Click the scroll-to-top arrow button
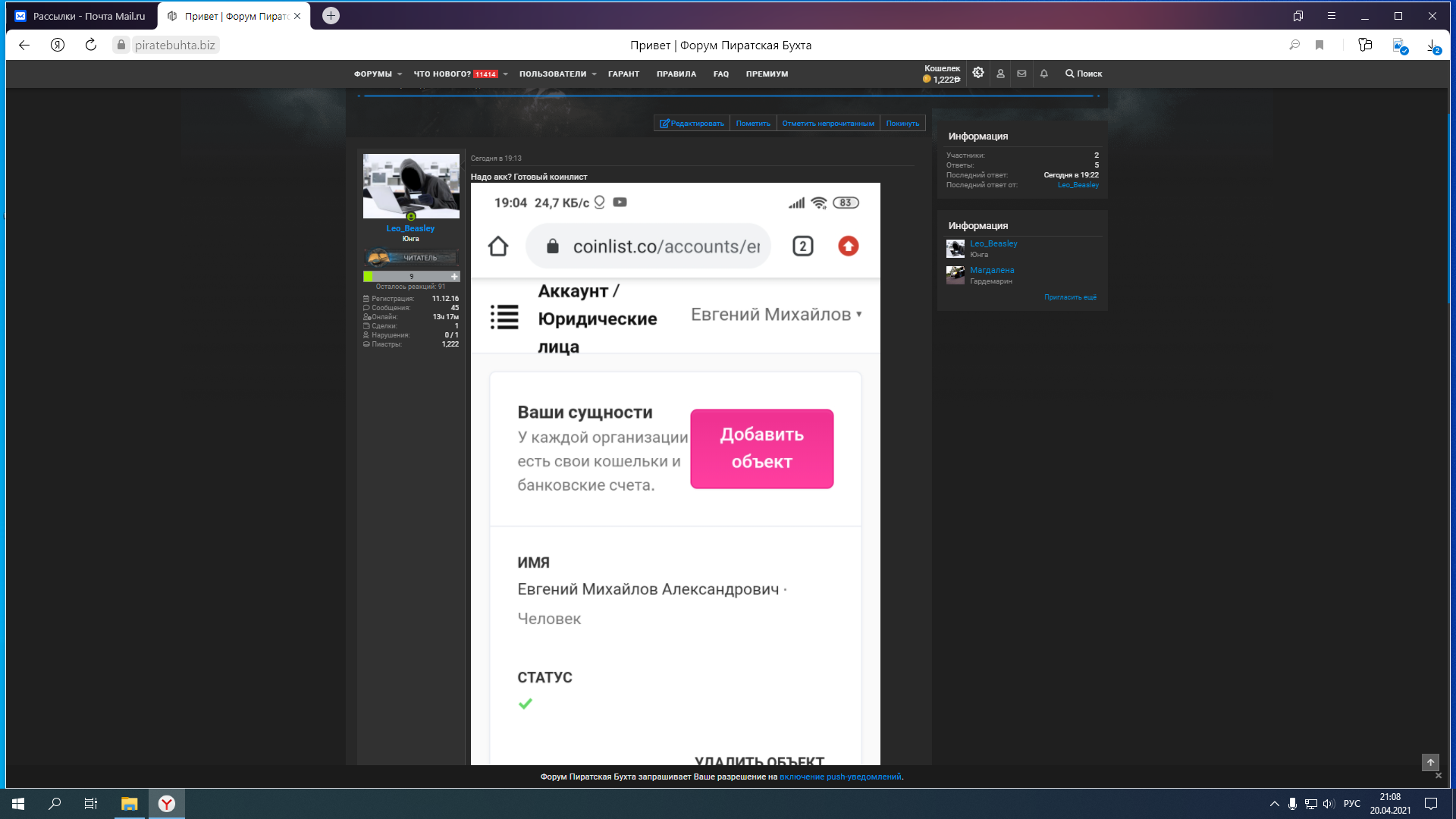Image resolution: width=1456 pixels, height=819 pixels. click(x=1430, y=762)
